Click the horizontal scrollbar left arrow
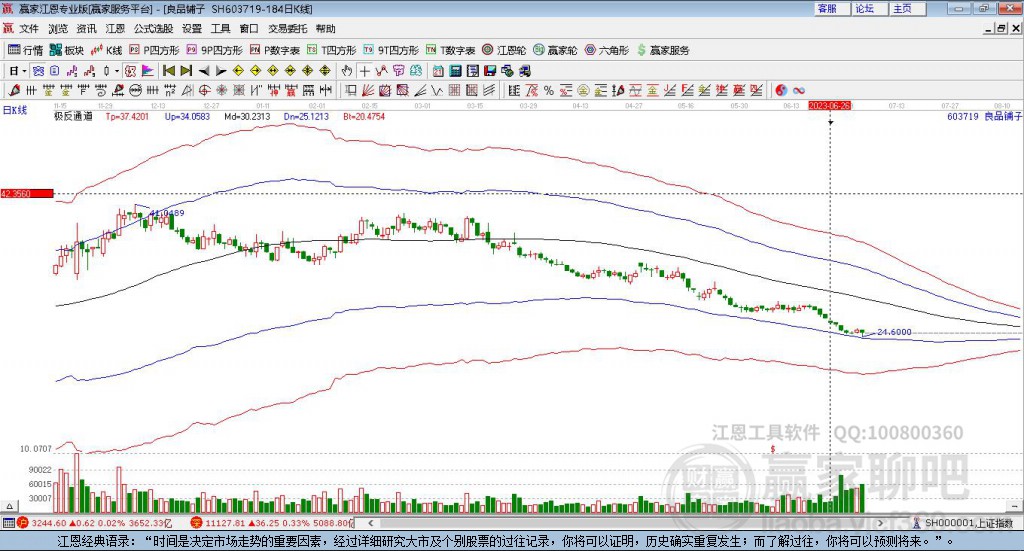Image resolution: width=1024 pixels, height=551 pixels. 370,522
